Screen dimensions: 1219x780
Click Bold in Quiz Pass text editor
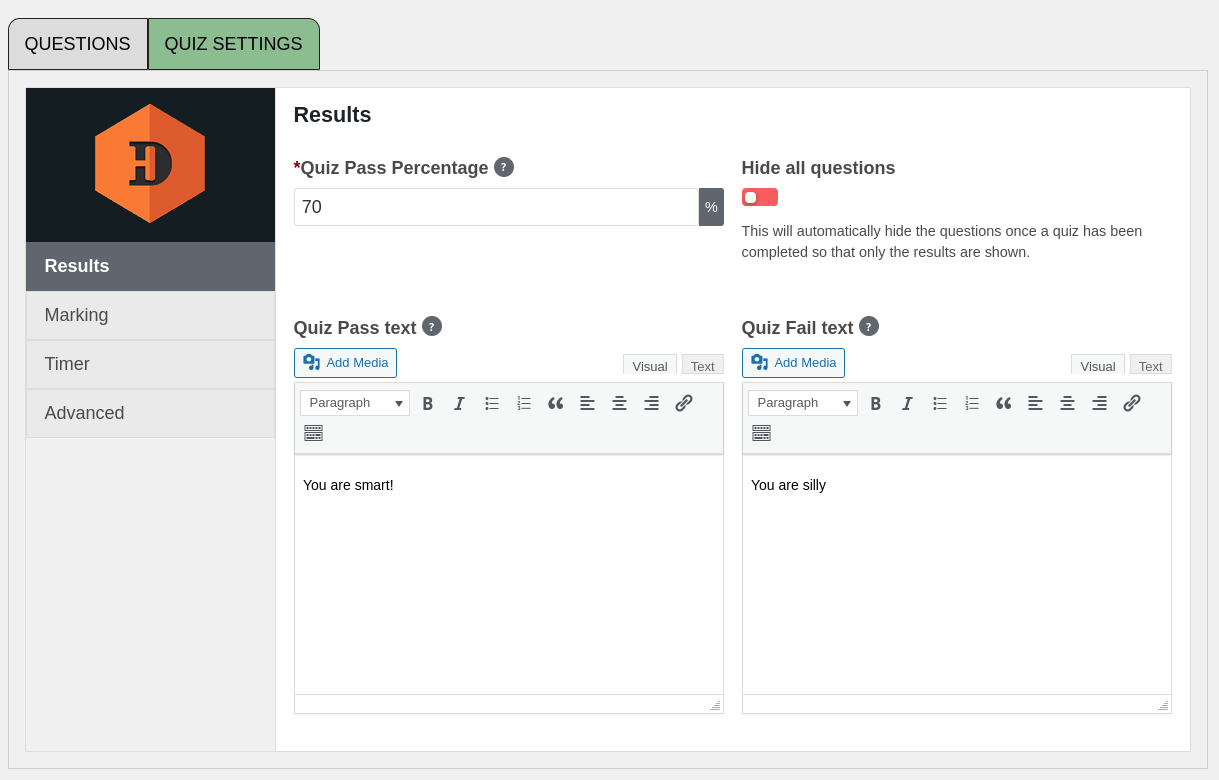[428, 403]
